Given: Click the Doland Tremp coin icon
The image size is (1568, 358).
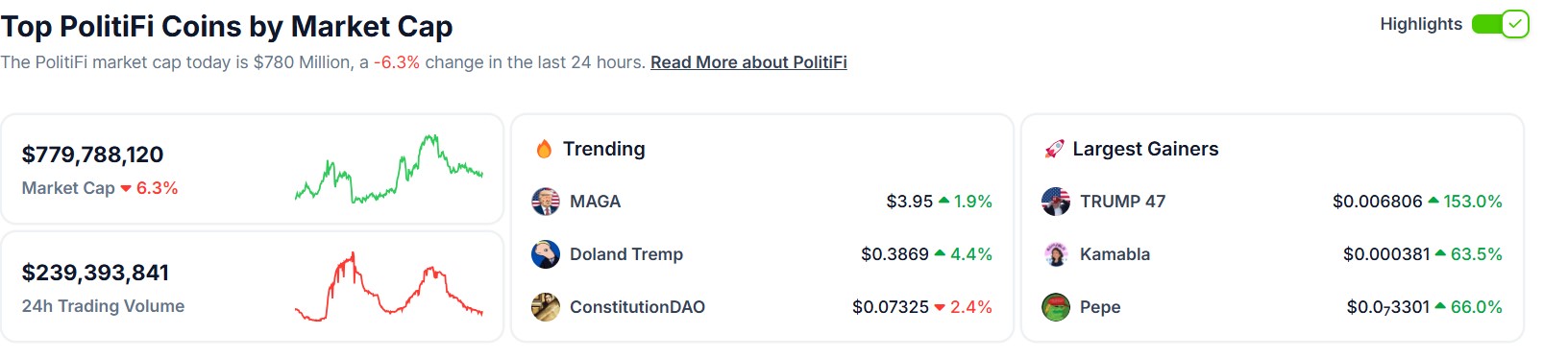Looking at the screenshot, I should pos(546,254).
